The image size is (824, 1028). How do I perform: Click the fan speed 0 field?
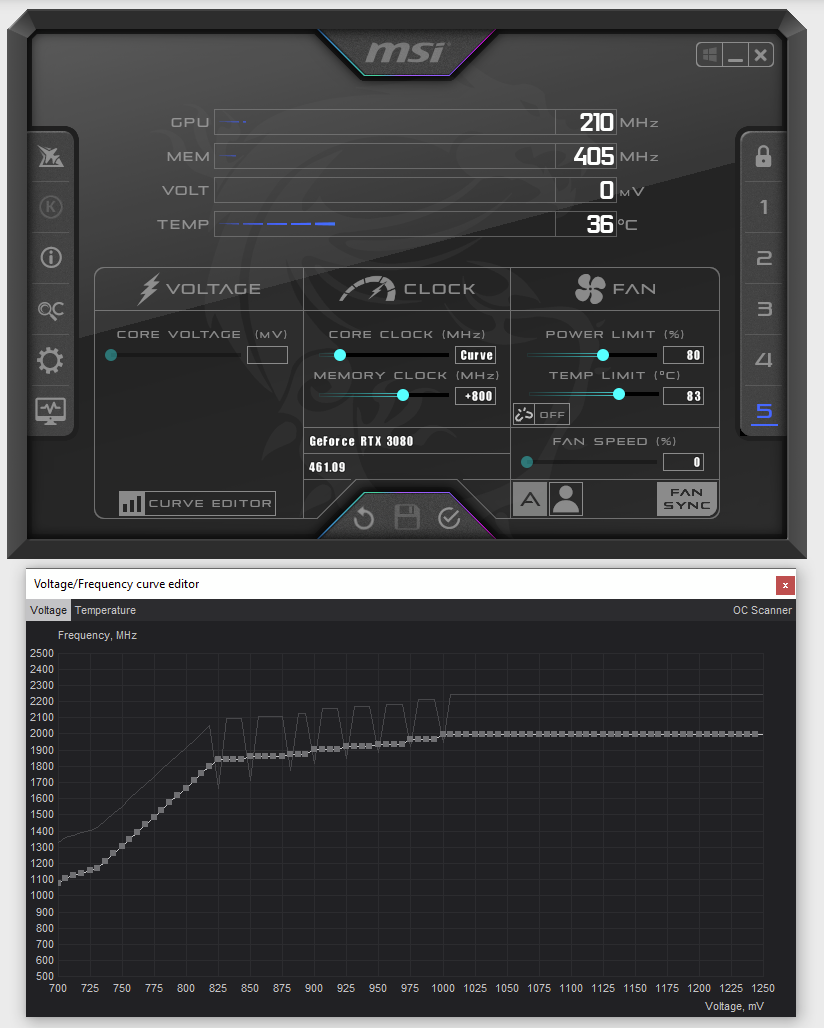click(x=683, y=462)
